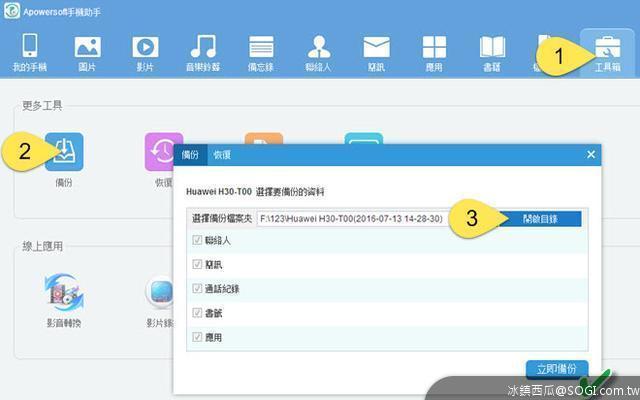Select the 工具箱 toolbox icon
The image size is (640, 400).
(607, 50)
